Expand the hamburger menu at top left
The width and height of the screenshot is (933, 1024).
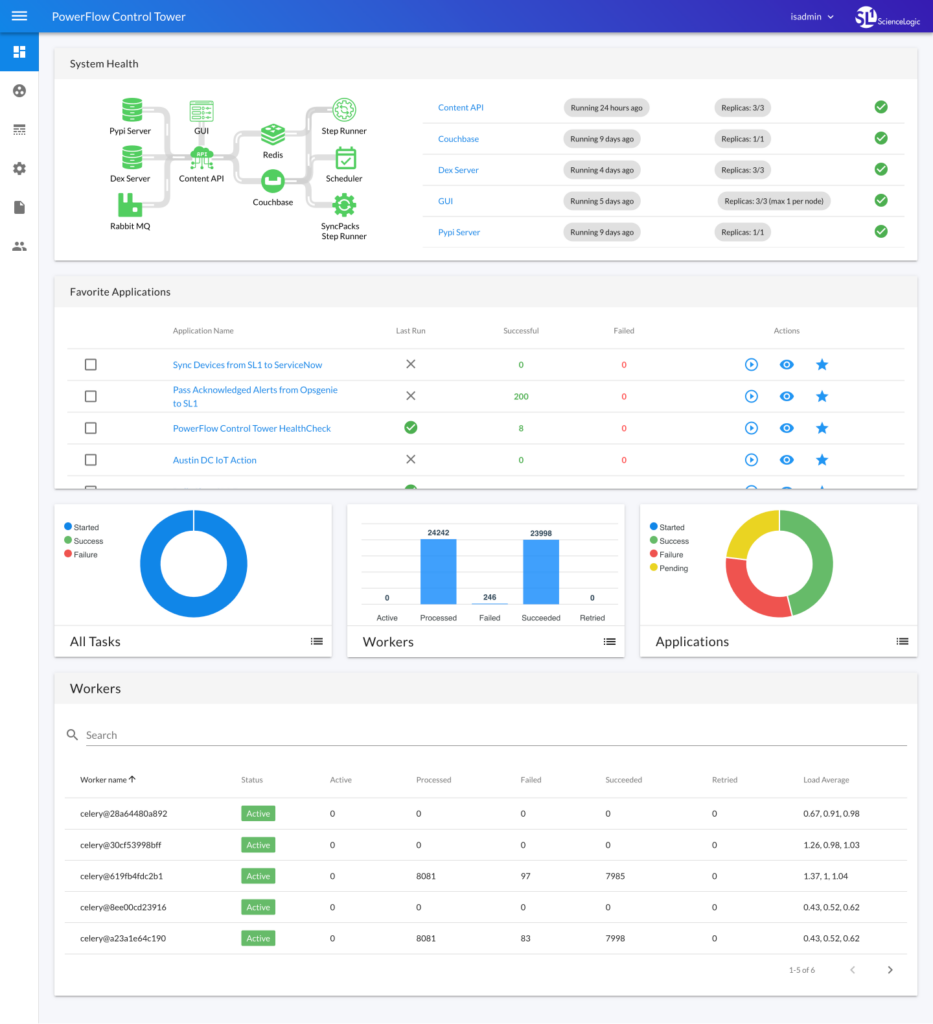click(x=18, y=16)
